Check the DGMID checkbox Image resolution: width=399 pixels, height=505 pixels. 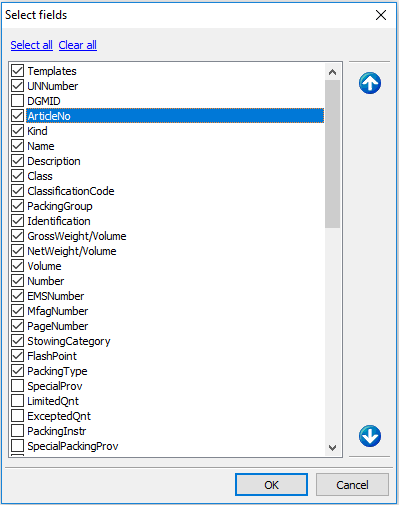pyautogui.click(x=17, y=101)
